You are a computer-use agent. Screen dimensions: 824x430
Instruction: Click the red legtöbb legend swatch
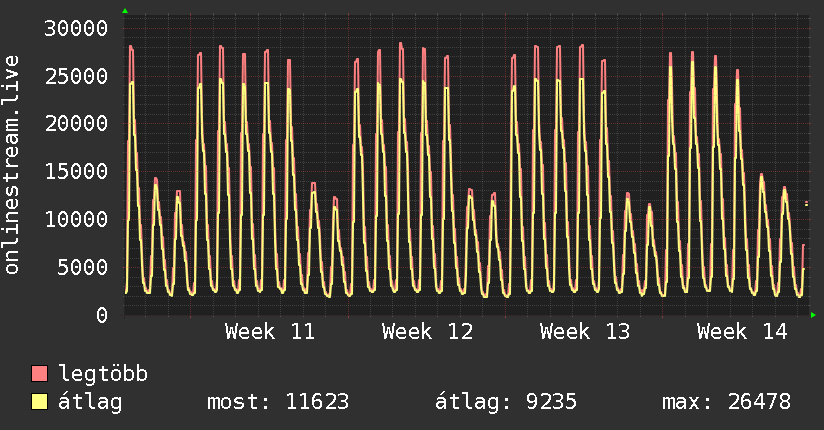(40, 375)
